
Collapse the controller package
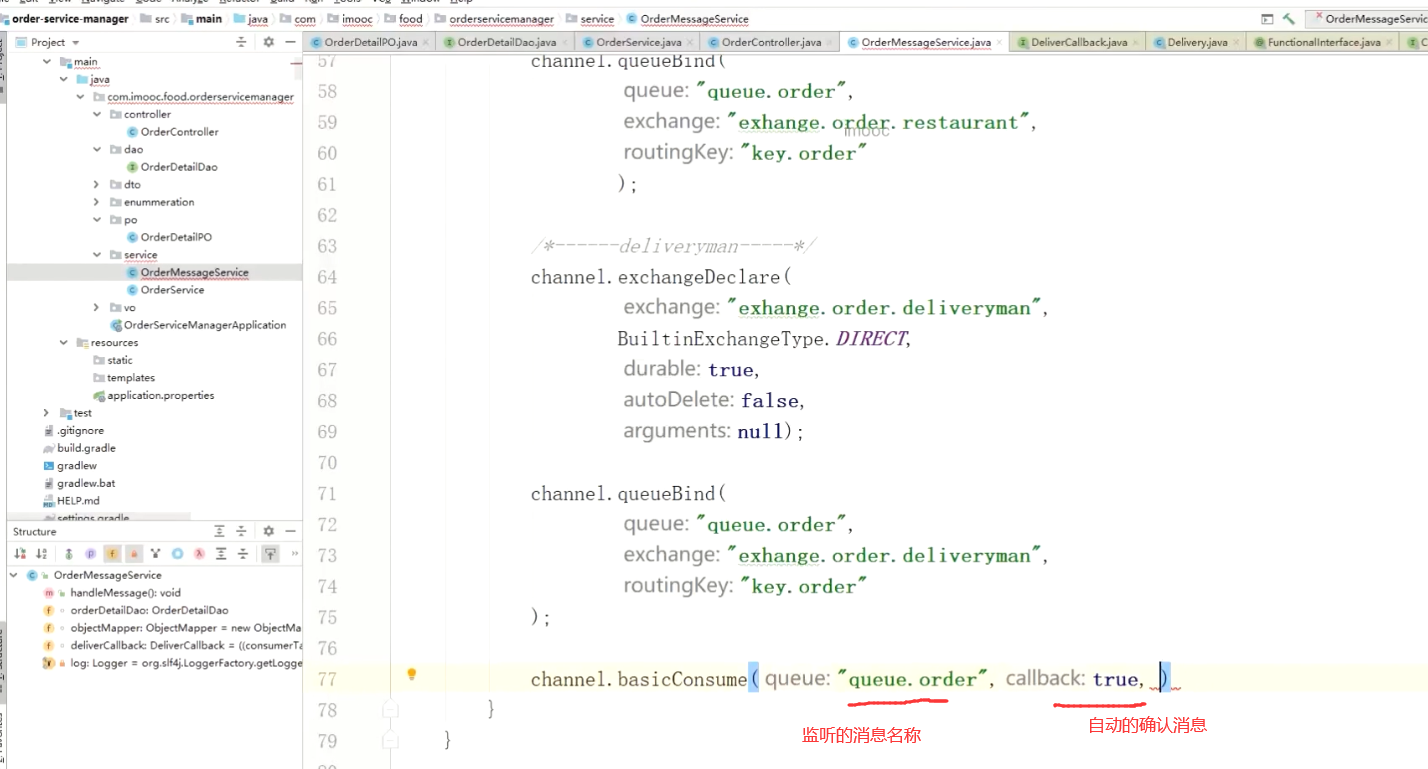(x=97, y=114)
